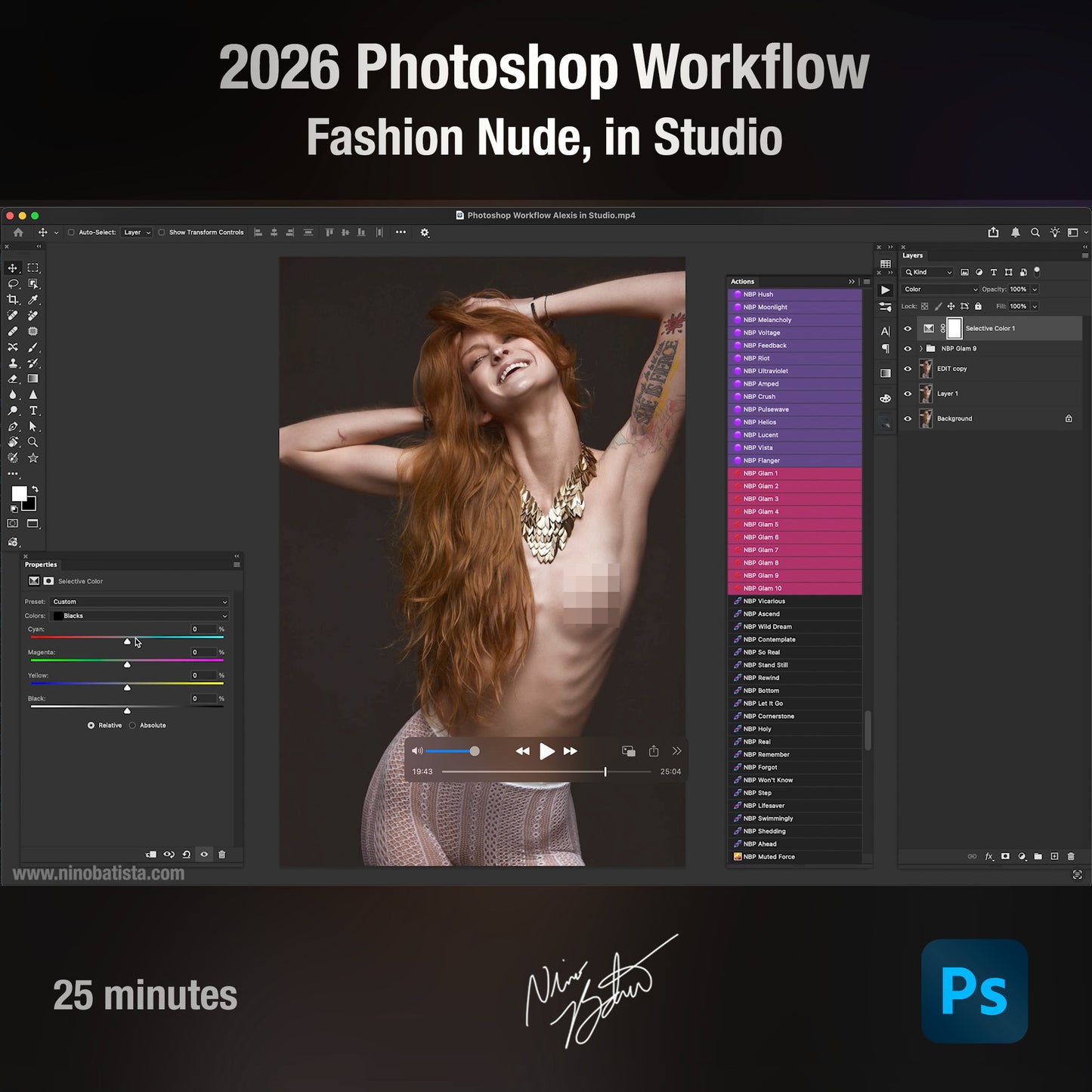Select the Zoom tool
This screenshot has height=1092, width=1092.
click(33, 441)
